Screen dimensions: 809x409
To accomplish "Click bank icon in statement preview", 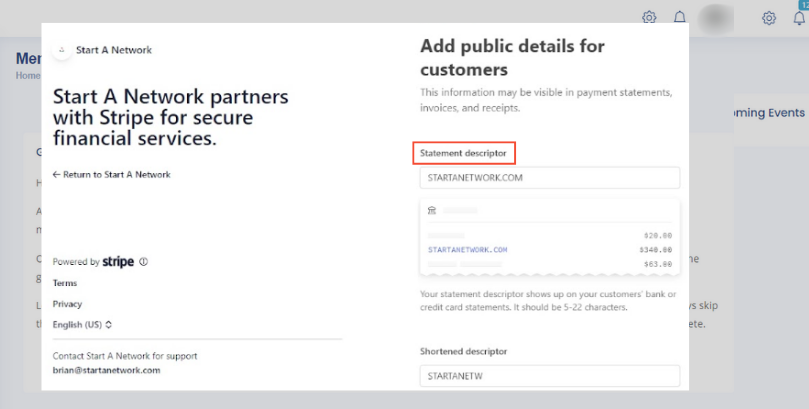I will (432, 211).
